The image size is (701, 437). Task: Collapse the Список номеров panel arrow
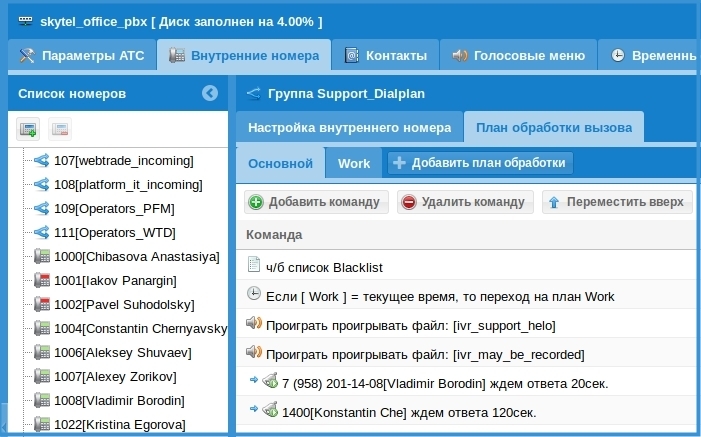click(209, 93)
